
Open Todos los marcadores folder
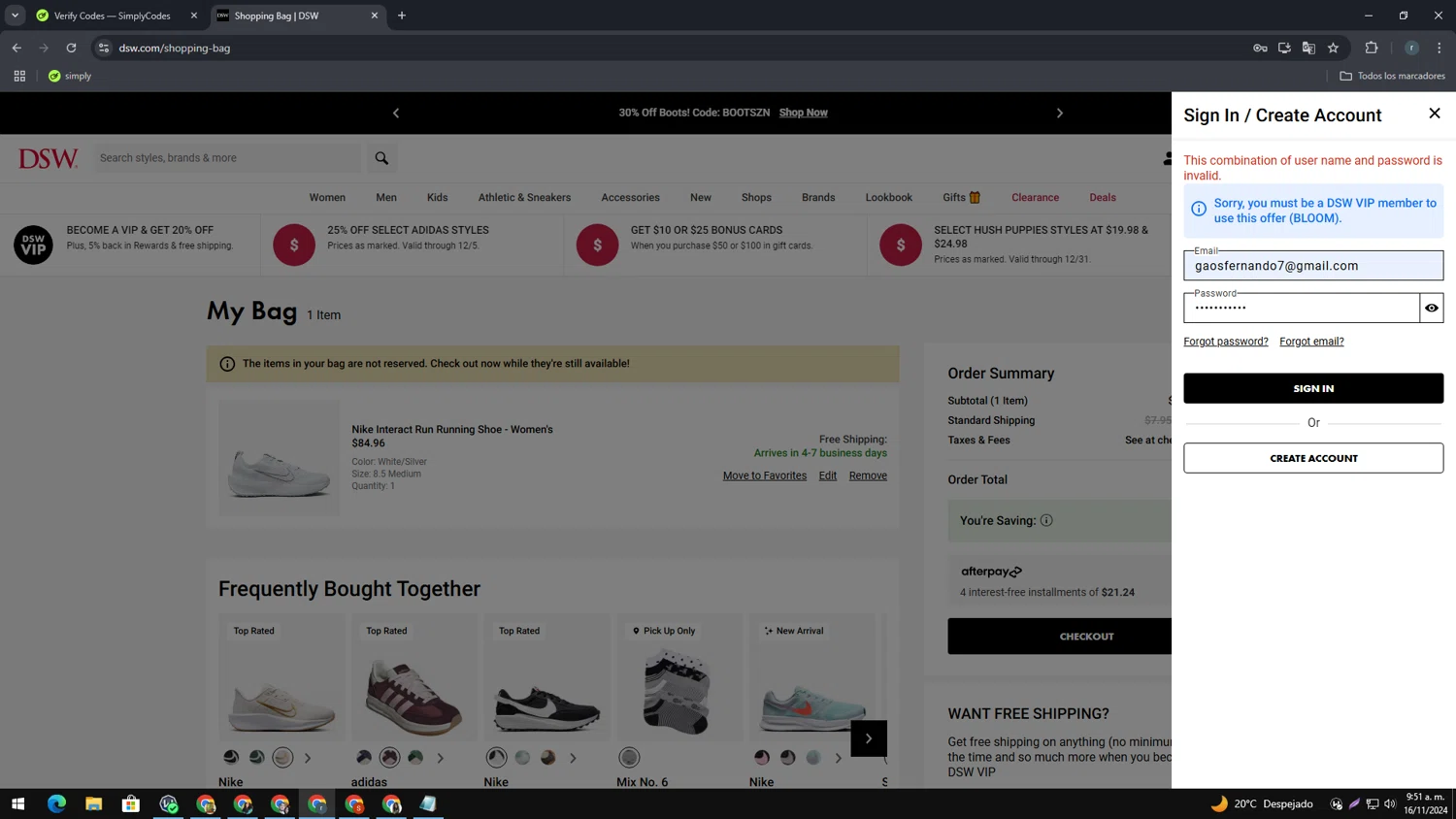pyautogui.click(x=1392, y=76)
